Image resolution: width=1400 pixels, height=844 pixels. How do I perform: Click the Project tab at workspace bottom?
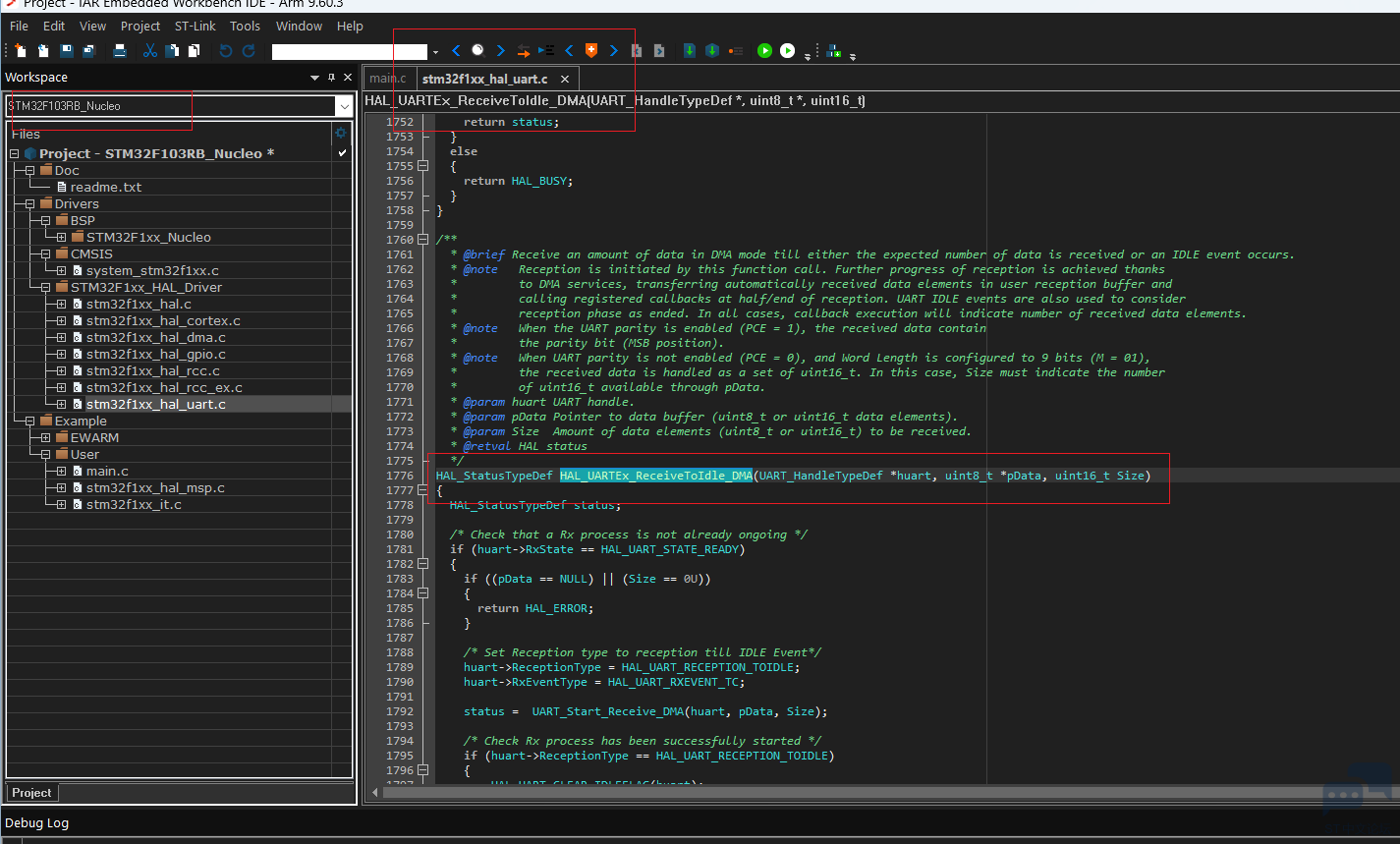(x=31, y=793)
